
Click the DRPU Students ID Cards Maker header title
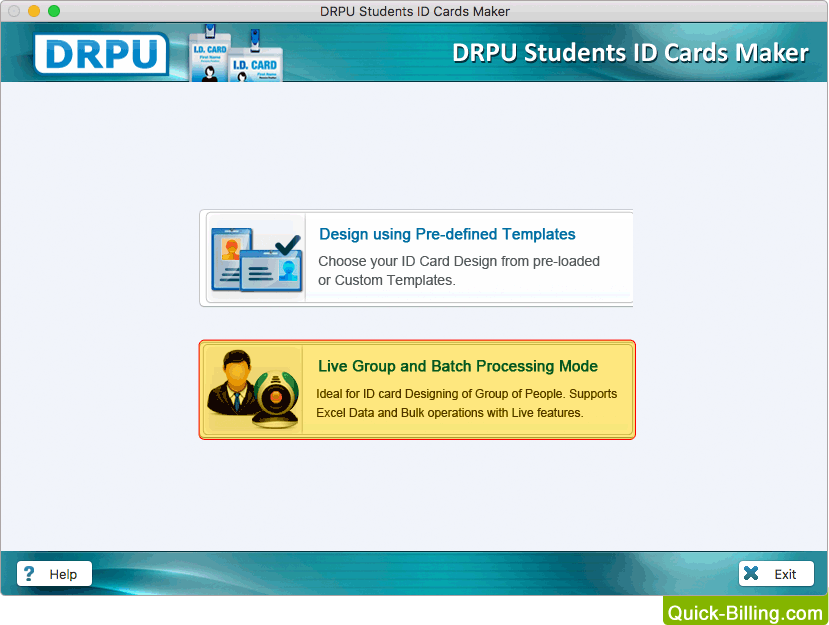[x=630, y=53]
